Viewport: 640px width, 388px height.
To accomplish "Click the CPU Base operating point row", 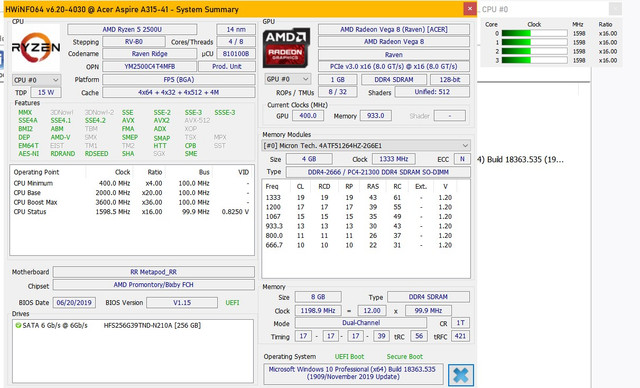I will coord(131,193).
